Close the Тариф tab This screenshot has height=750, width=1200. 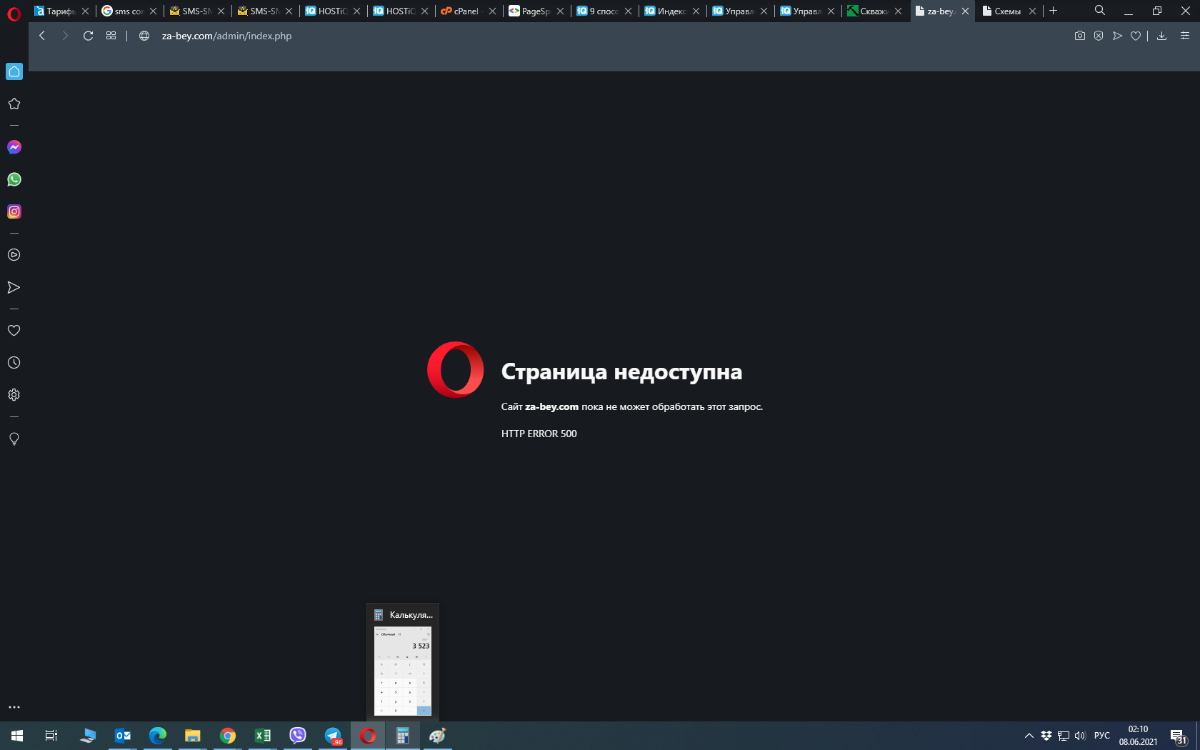(x=84, y=11)
